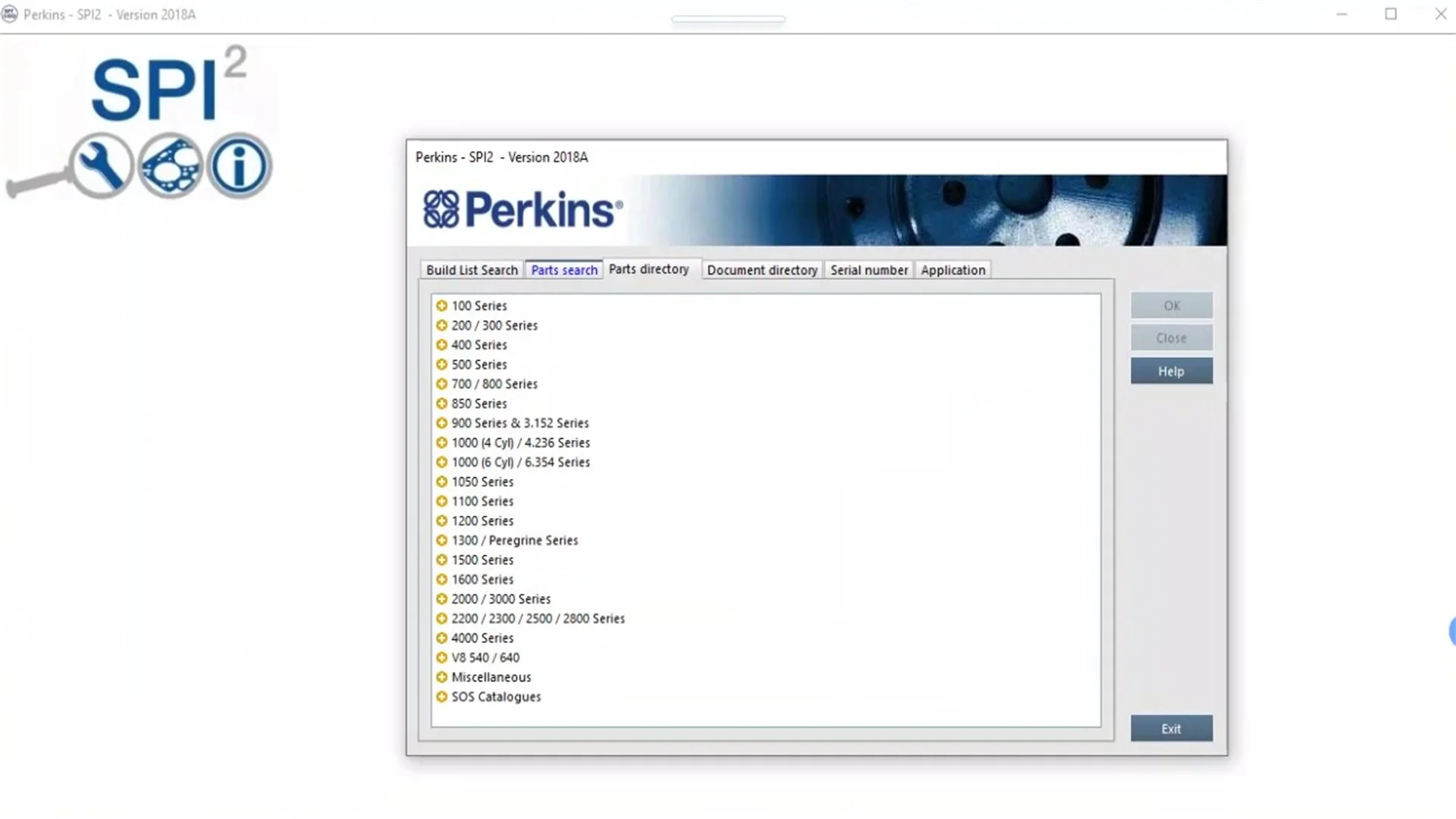
Task: Select the '700 / 800 Series' label
Action: 494,384
